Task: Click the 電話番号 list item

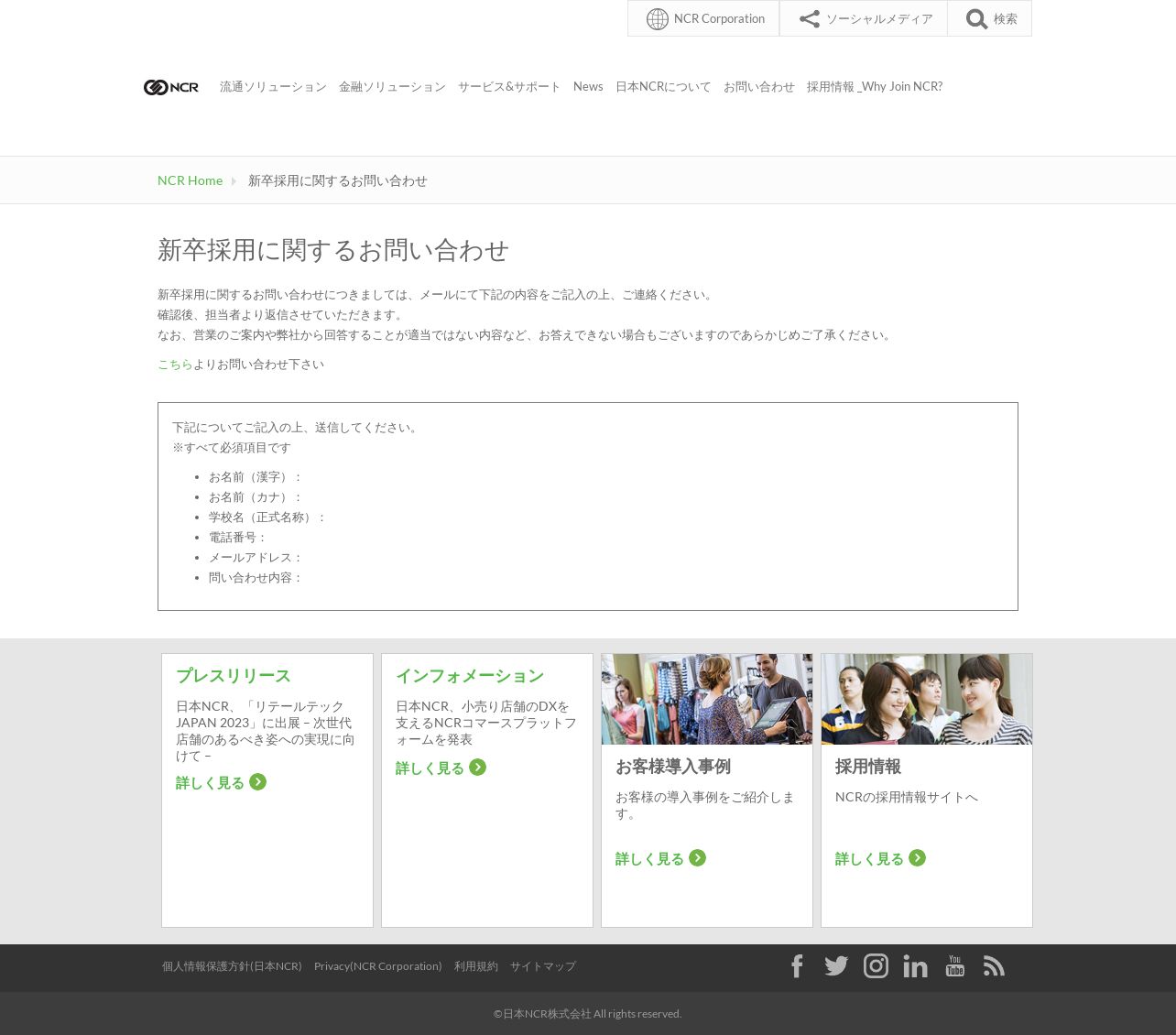Action: tap(238, 538)
